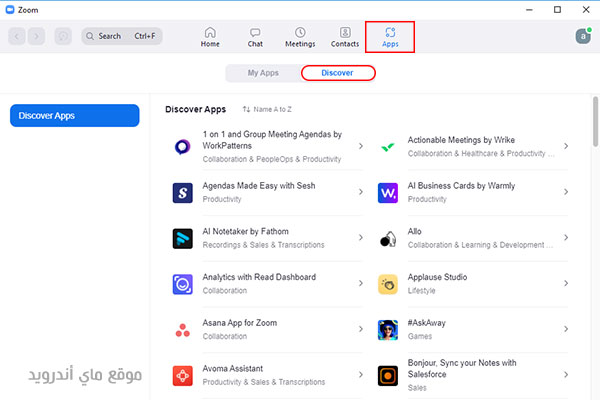Click the Zoom logo in title bar
The image size is (600, 400).
click(x=10, y=10)
